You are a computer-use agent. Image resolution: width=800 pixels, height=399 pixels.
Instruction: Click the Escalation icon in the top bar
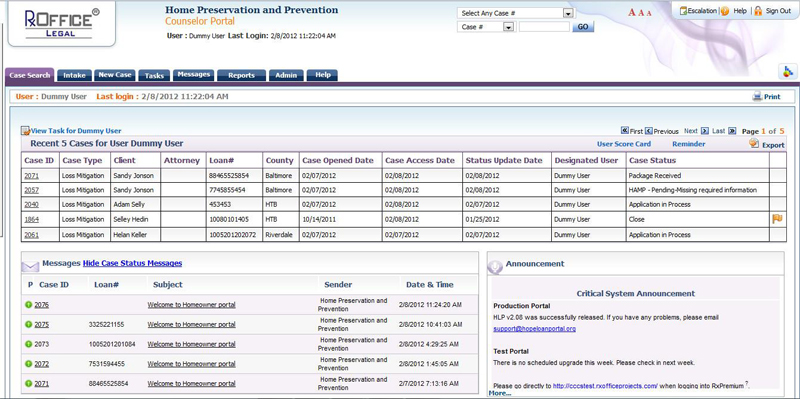684,11
